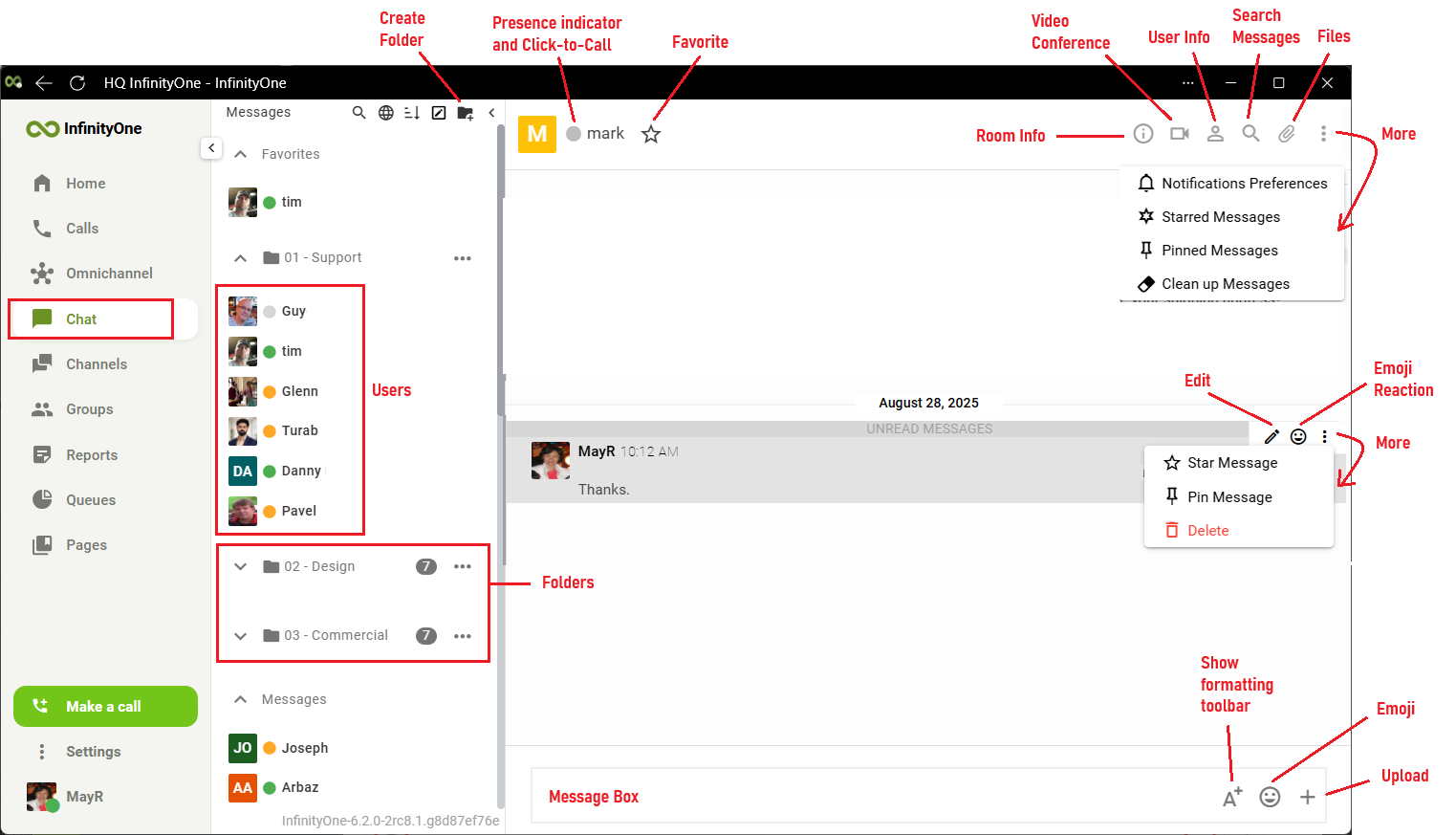Open MayR profile at sidebar bottom
This screenshot has height=835, width=1456.
pyautogui.click(x=65, y=797)
